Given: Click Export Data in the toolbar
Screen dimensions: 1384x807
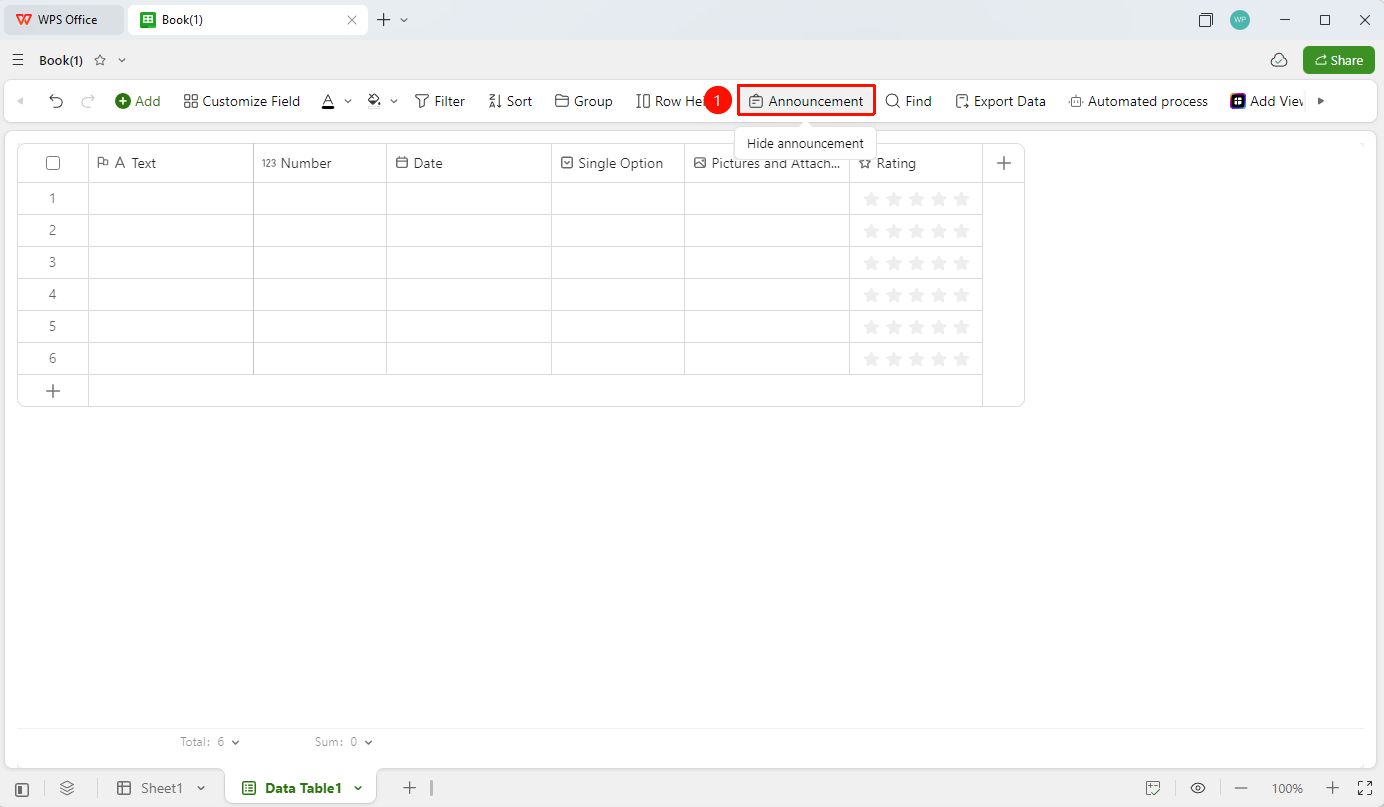Looking at the screenshot, I should coord(1000,101).
